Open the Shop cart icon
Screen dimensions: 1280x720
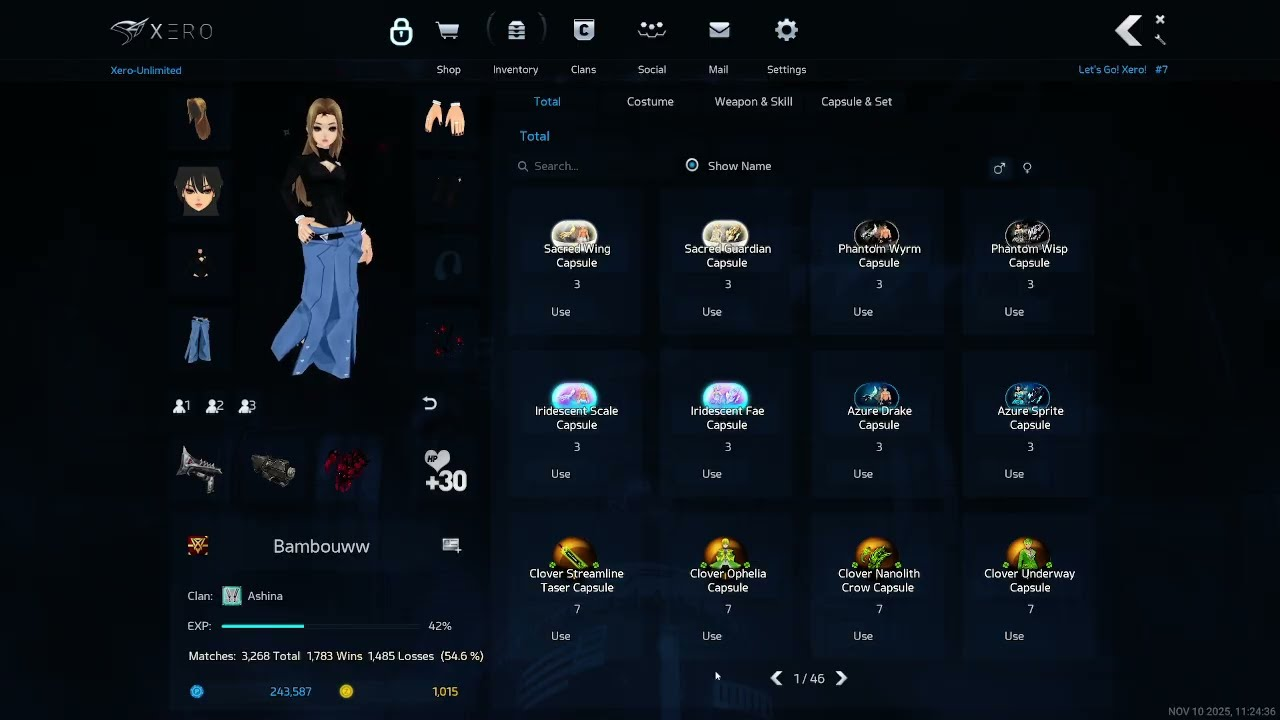point(448,31)
